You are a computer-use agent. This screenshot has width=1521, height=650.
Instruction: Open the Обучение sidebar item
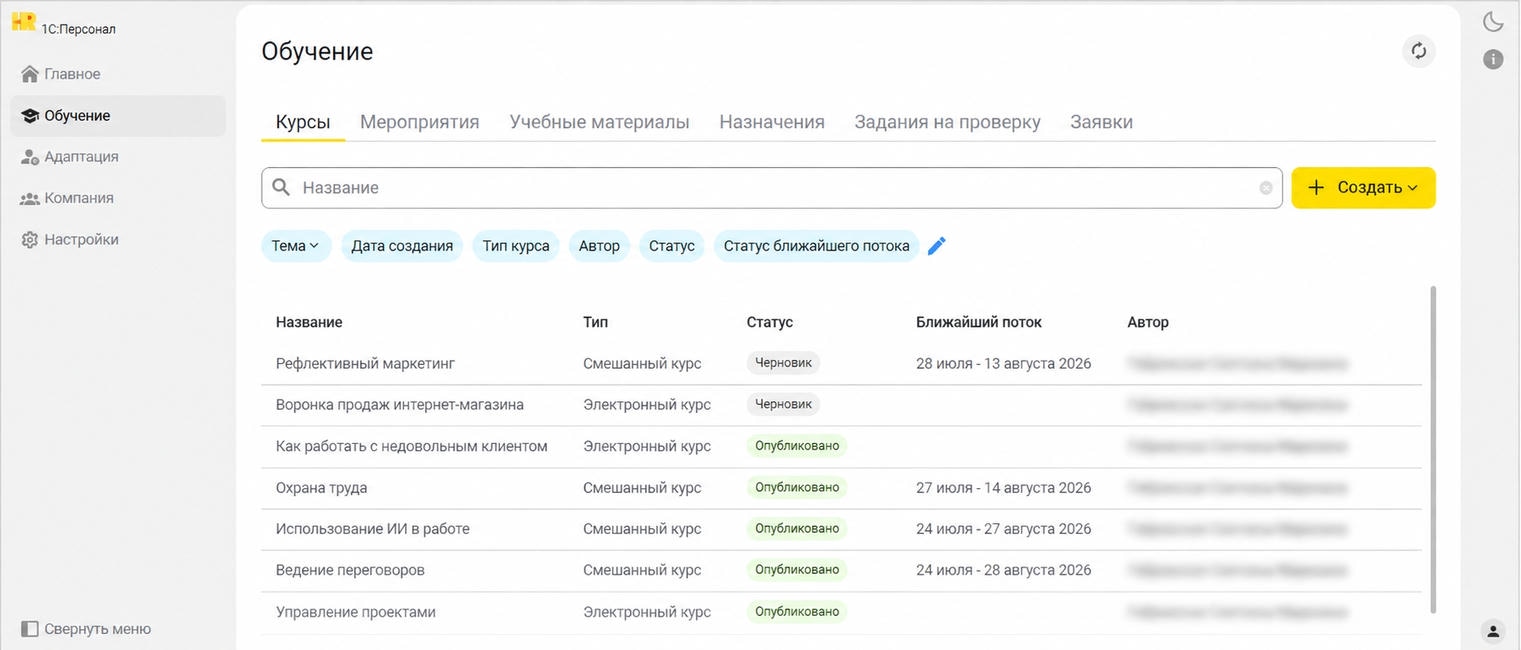[x=118, y=116]
